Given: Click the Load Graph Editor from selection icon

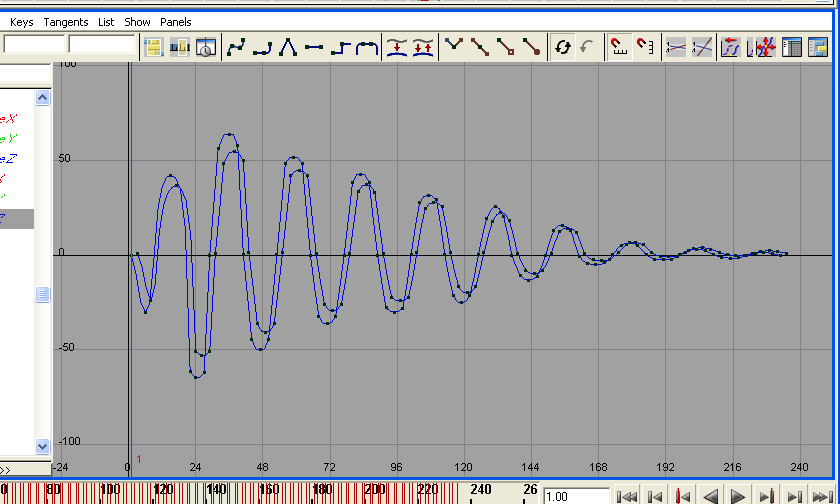Looking at the screenshot, I should pos(588,47).
